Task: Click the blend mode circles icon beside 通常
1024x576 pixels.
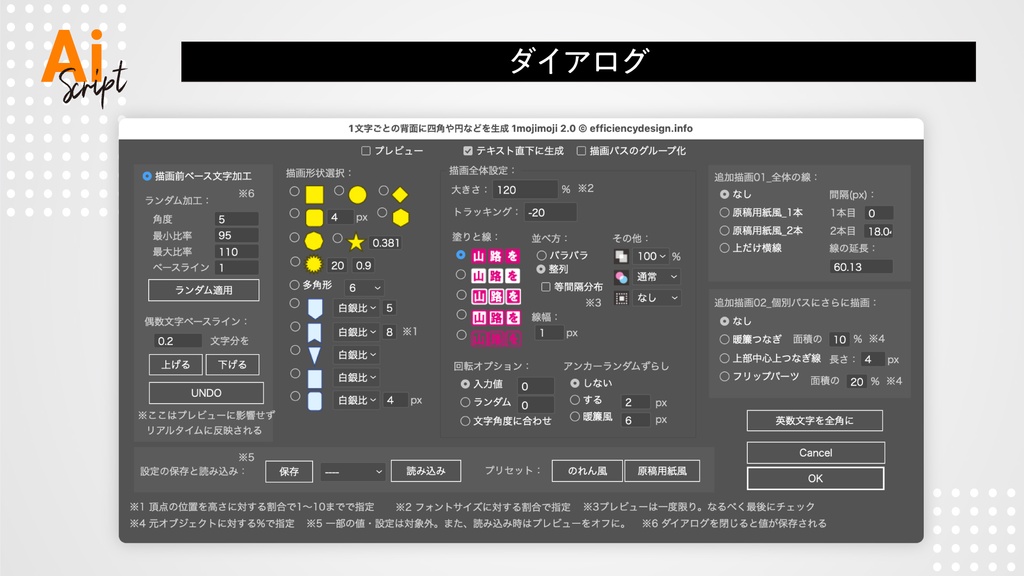Action: coord(622,277)
